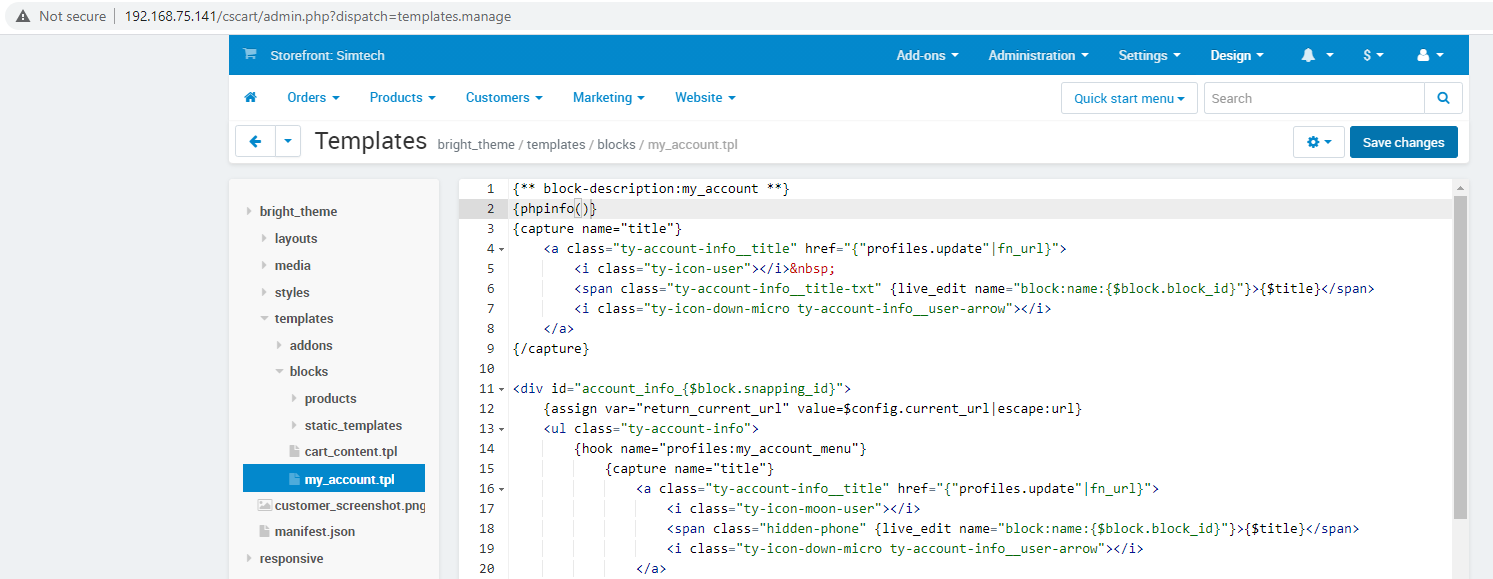This screenshot has height=579, width=1493.
Task: Click the customer_screenshot.png image icon
Action: tap(264, 505)
